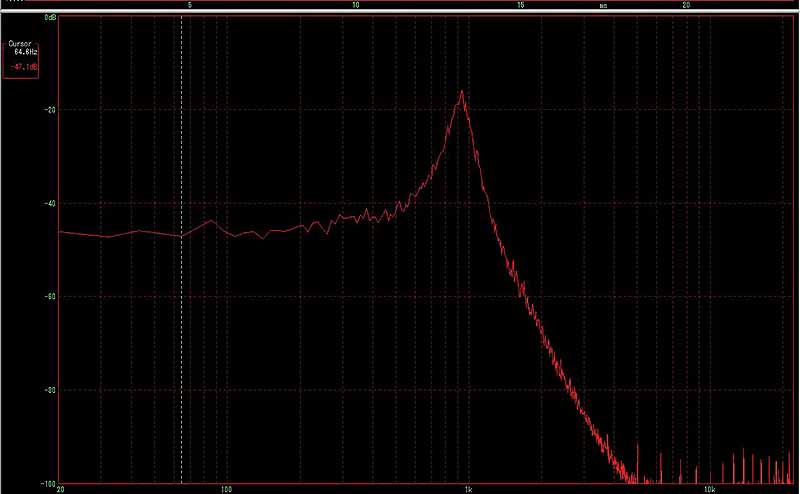This screenshot has width=800, height=494.
Task: Click the -40 label on vertical axis
Action: pos(49,203)
